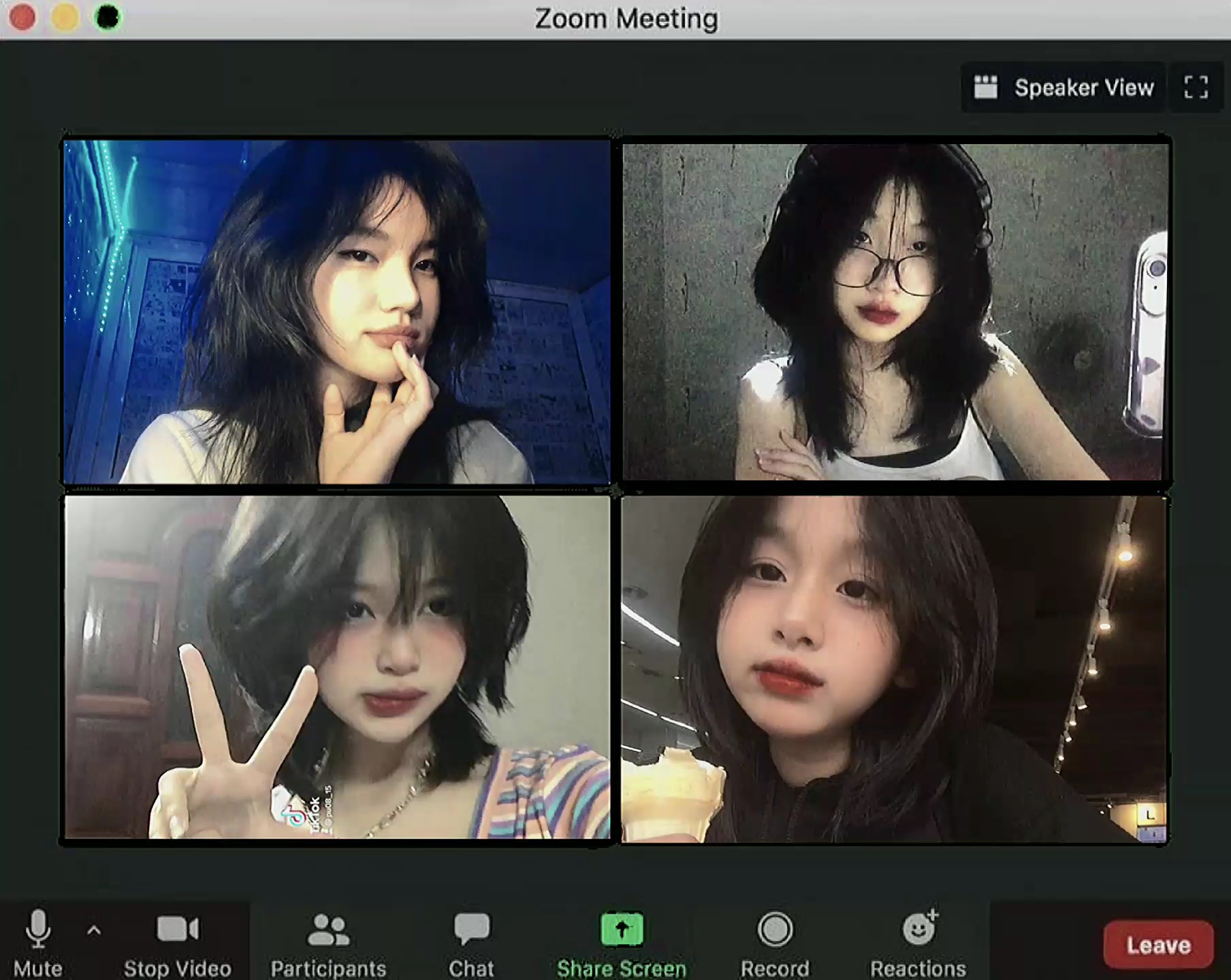The image size is (1231, 980).
Task: Open the Participants panel
Action: (x=328, y=942)
